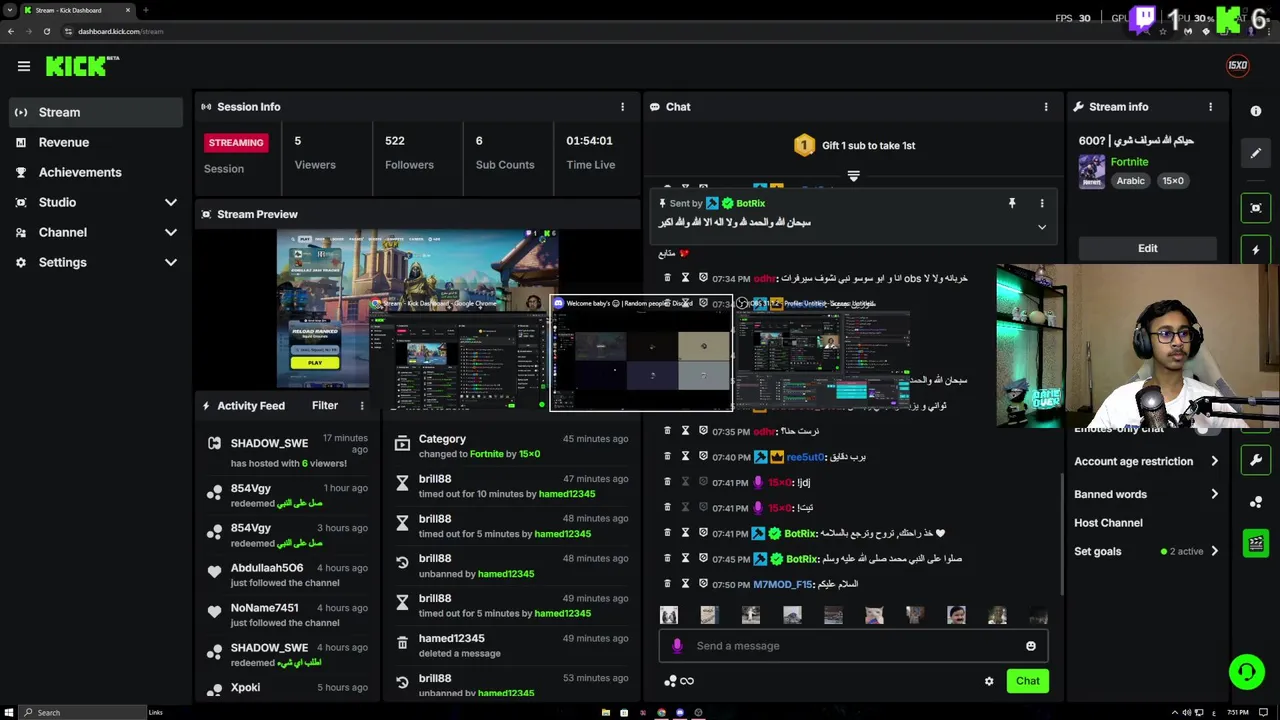This screenshot has height=720, width=1280.
Task: Open chat settings gear next to Chat button
Action: [989, 681]
